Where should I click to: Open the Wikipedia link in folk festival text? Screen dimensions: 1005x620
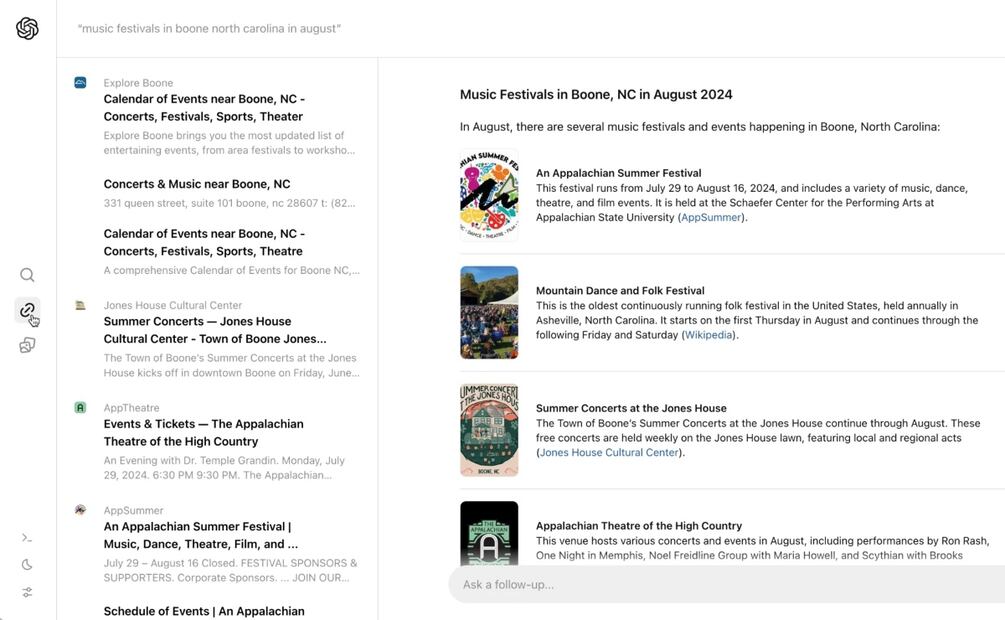[708, 335]
